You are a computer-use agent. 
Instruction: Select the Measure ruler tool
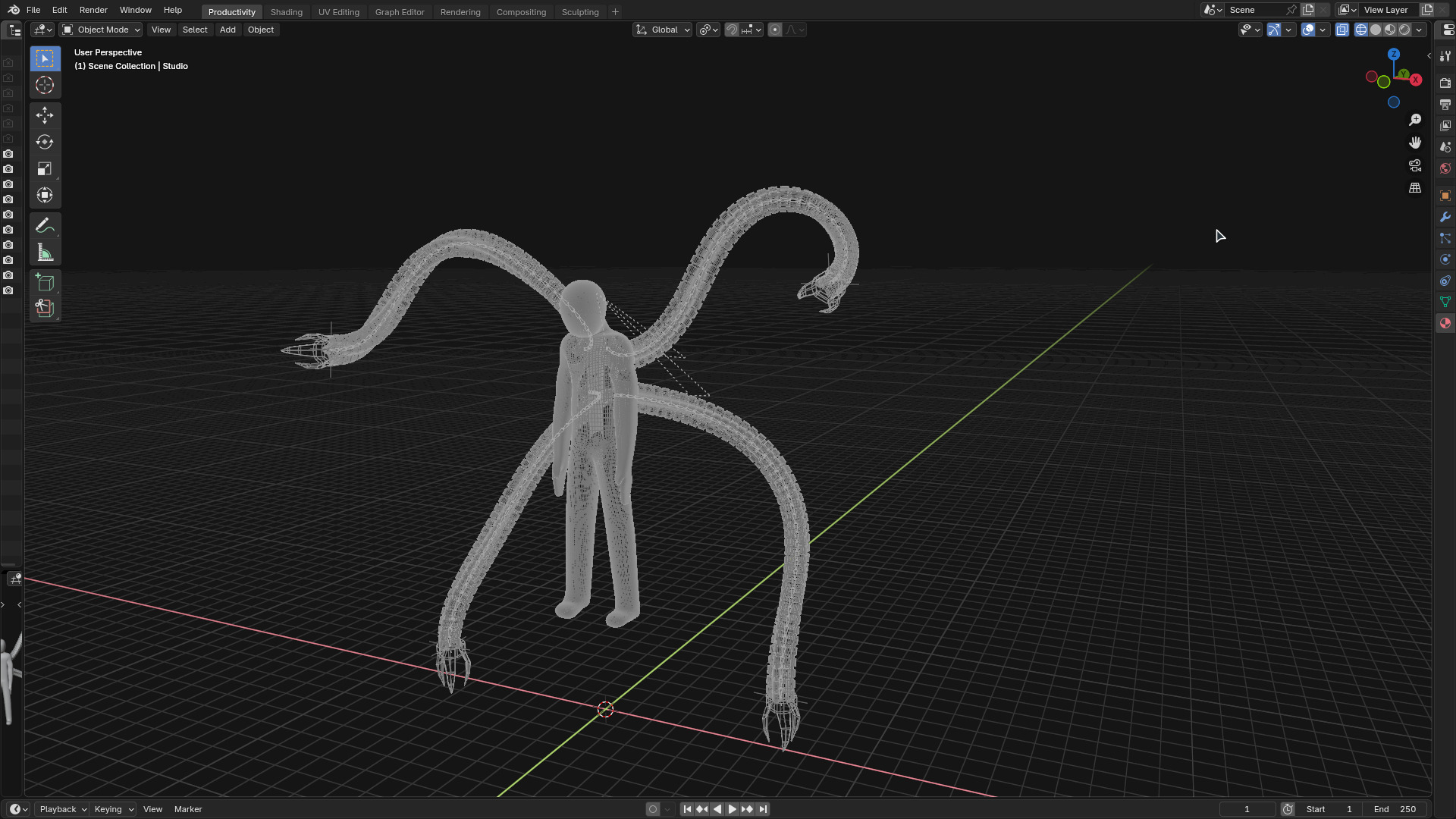tap(45, 253)
